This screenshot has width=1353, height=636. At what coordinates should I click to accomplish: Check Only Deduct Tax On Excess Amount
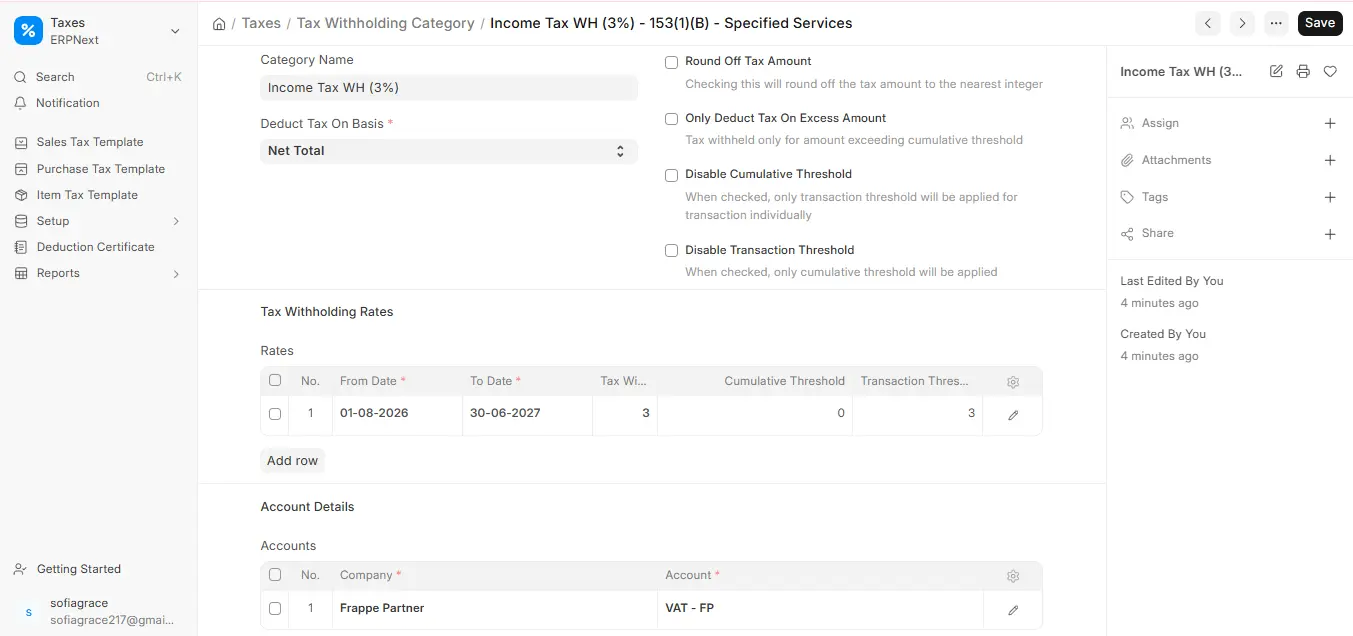(x=672, y=119)
